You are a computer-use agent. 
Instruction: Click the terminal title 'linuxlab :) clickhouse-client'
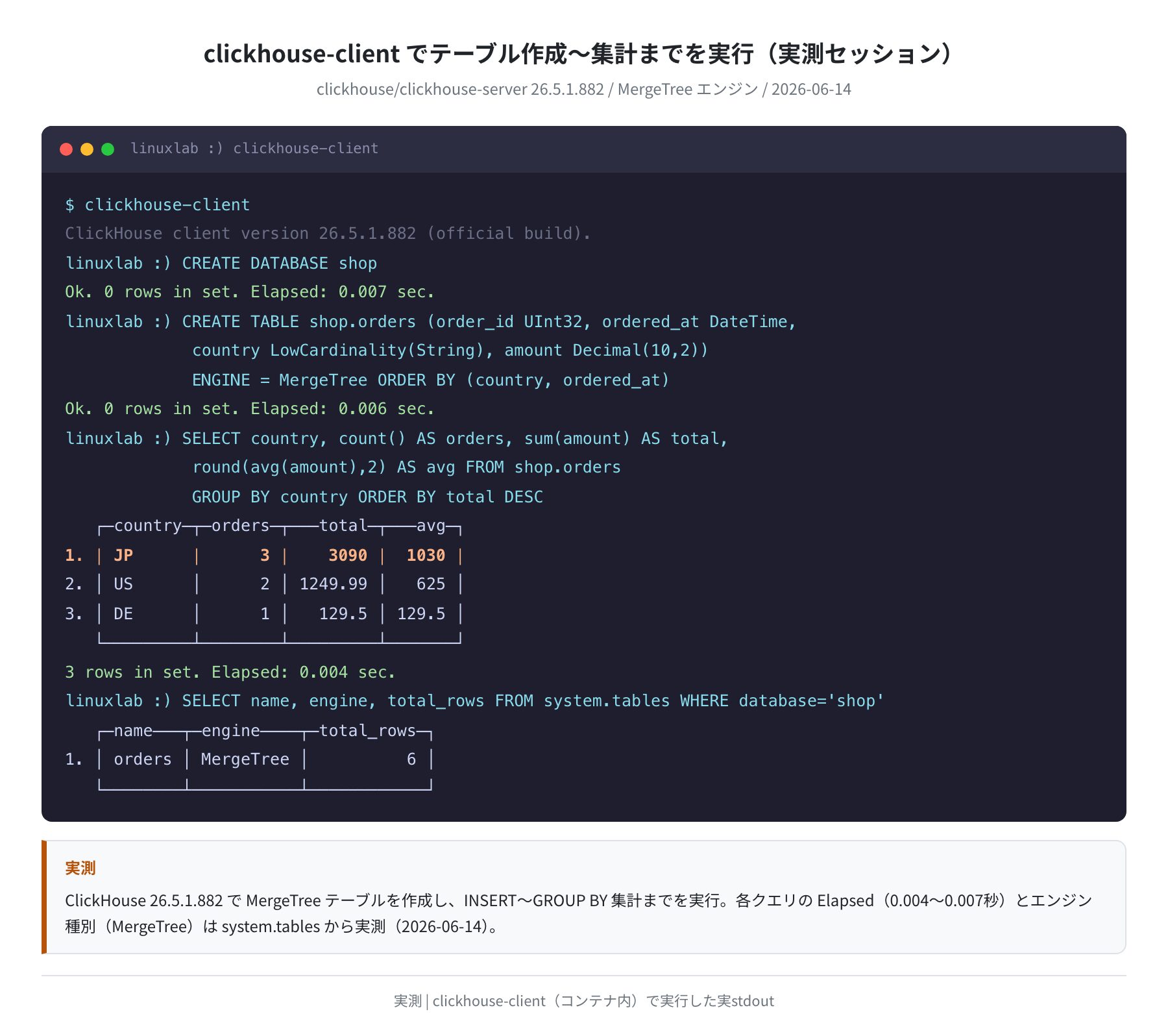tap(254, 149)
